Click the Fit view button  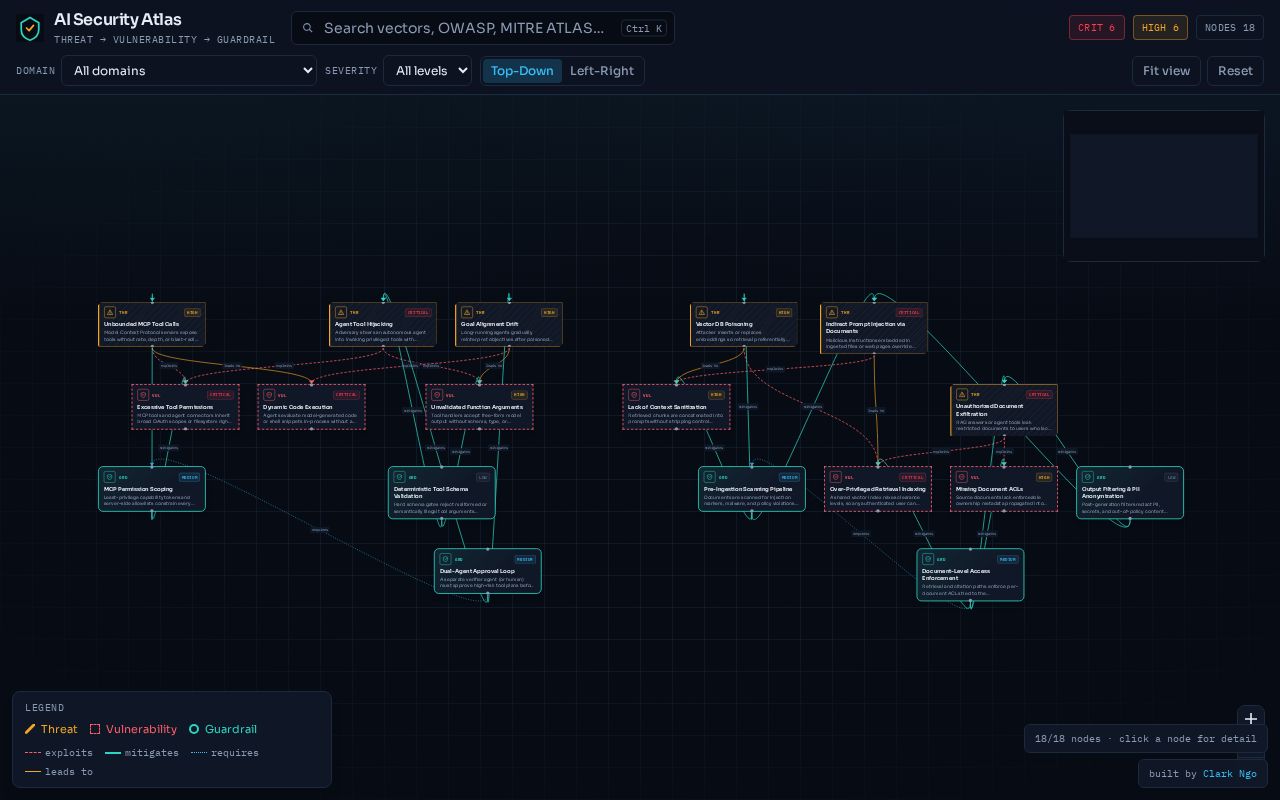coord(1167,71)
